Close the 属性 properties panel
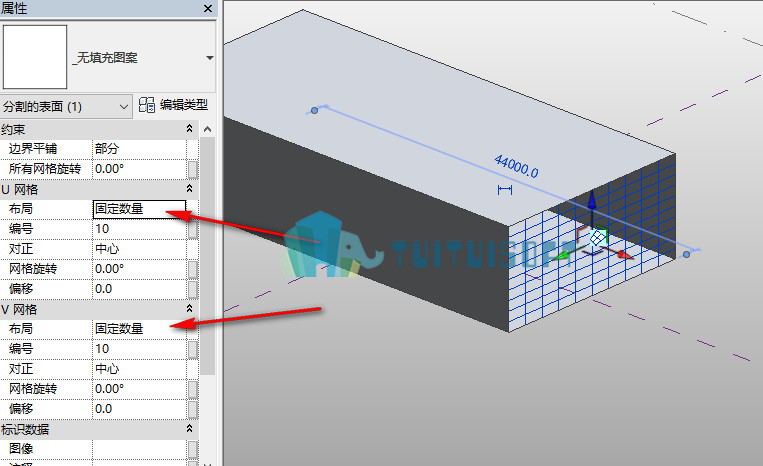Screen dimensions: 763x466 coord(208,9)
